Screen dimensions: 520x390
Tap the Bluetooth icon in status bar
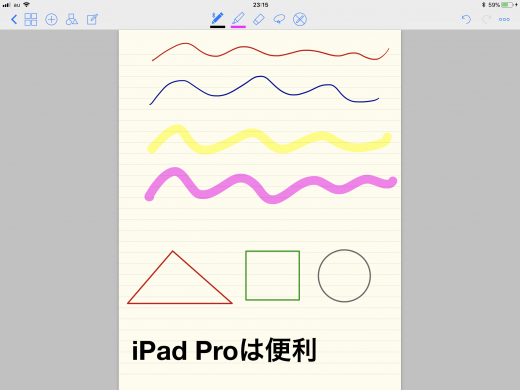(484, 5)
